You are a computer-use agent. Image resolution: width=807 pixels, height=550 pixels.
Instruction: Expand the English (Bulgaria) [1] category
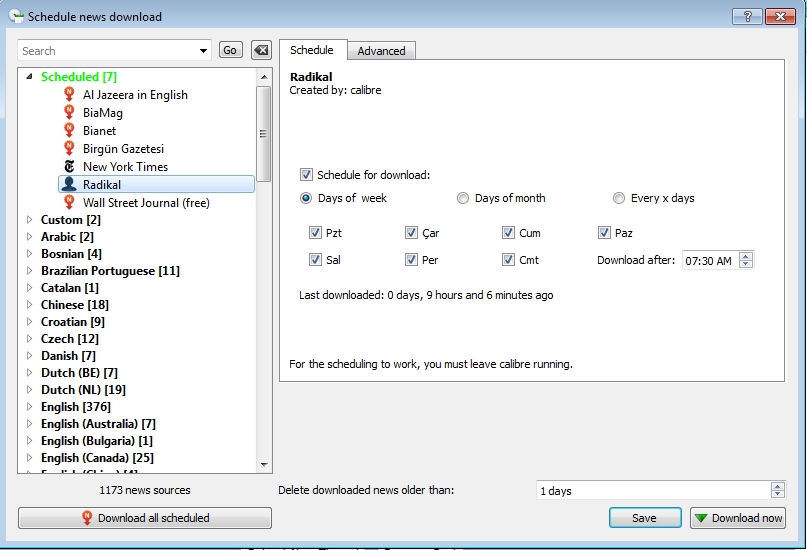point(29,440)
